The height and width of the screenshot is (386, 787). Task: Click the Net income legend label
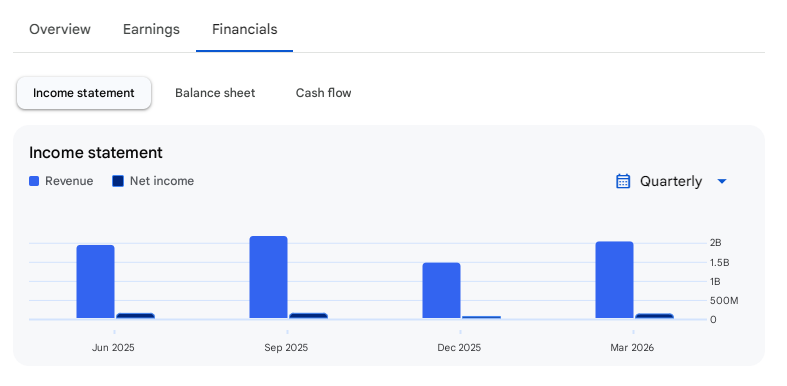[x=162, y=181]
